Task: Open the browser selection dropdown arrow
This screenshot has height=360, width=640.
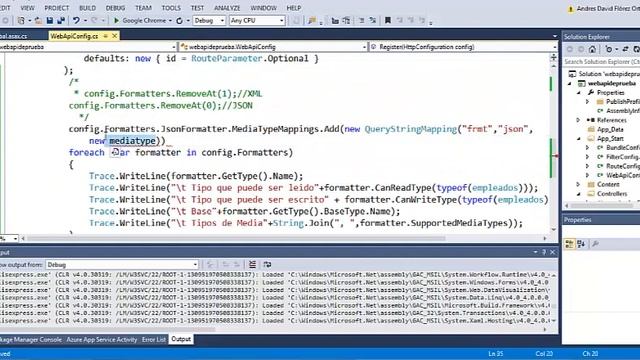Action: click(x=170, y=20)
